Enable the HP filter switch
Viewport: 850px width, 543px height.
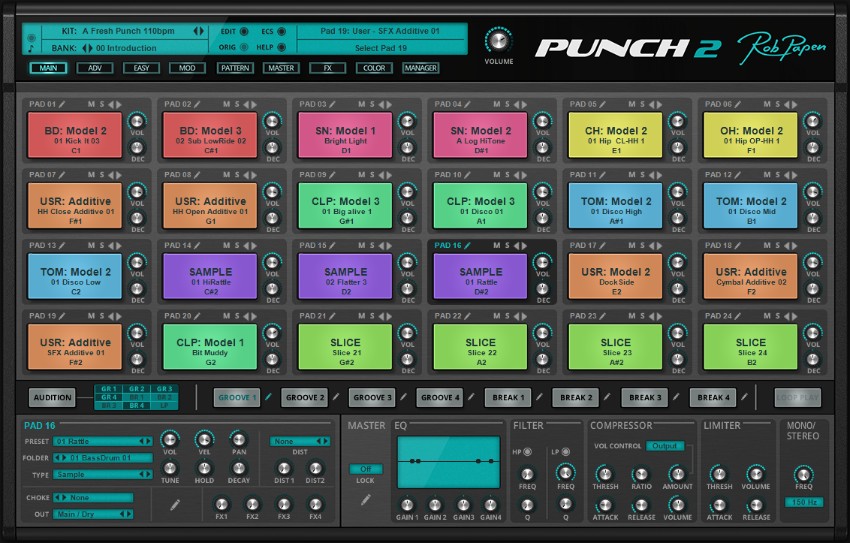pos(527,451)
